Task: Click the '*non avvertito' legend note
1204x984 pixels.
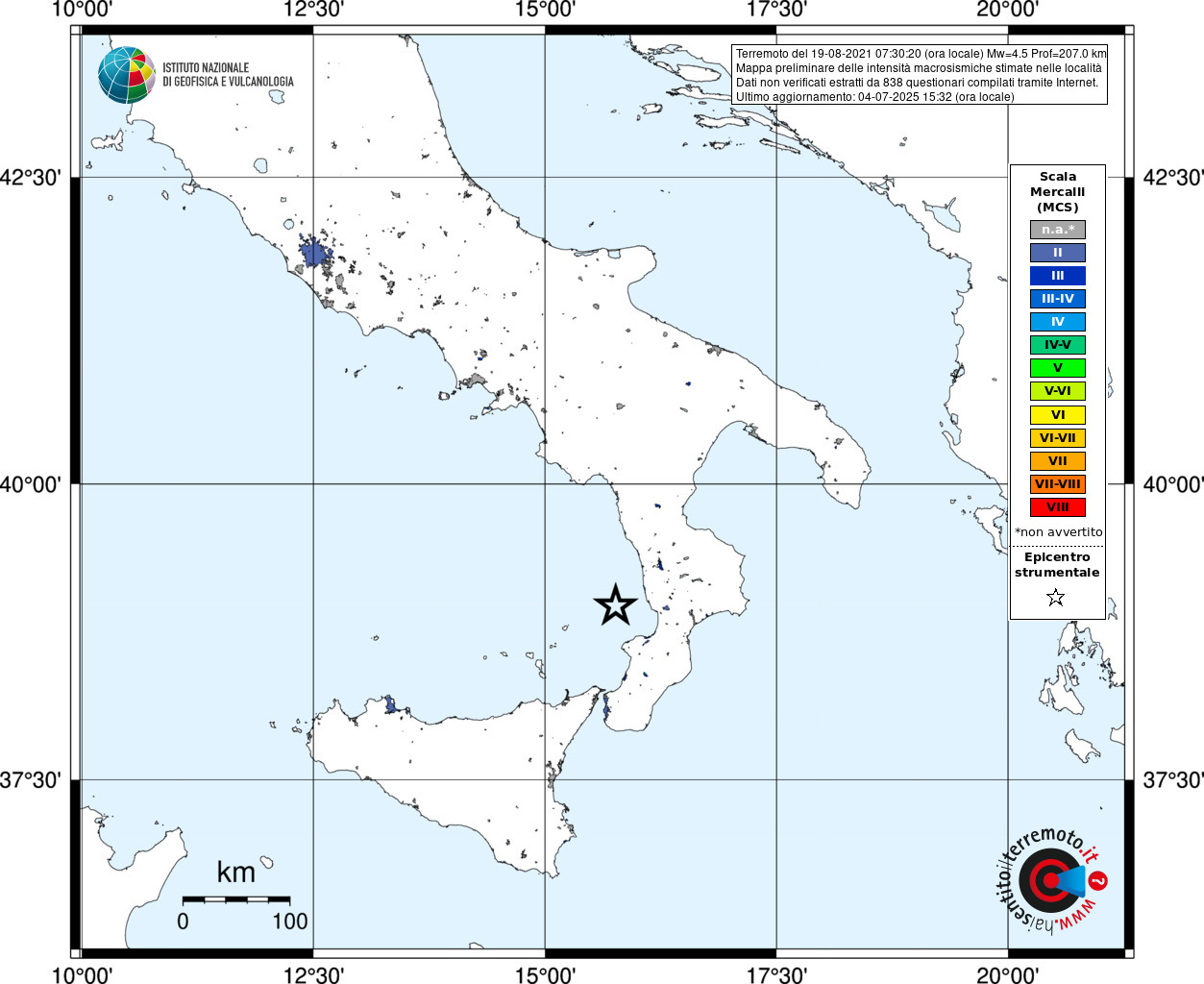Action: pos(1058,532)
